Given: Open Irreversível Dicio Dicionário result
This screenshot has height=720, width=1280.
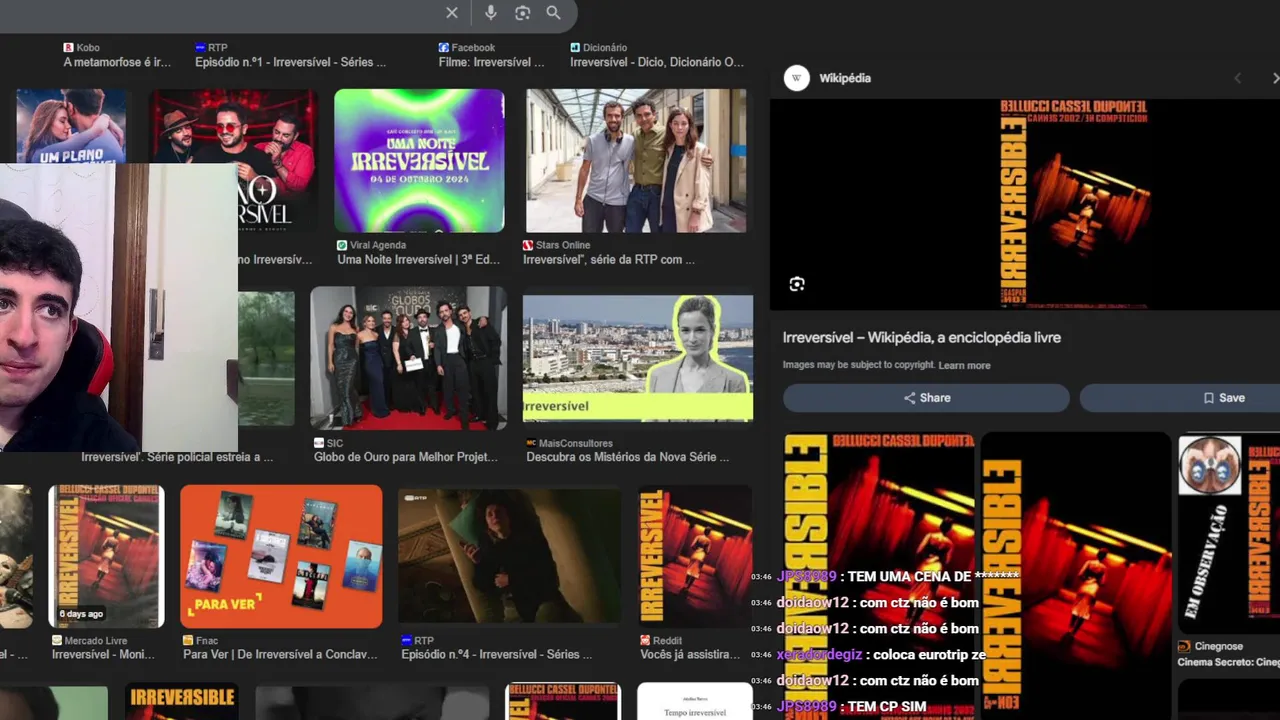Looking at the screenshot, I should tap(657, 62).
